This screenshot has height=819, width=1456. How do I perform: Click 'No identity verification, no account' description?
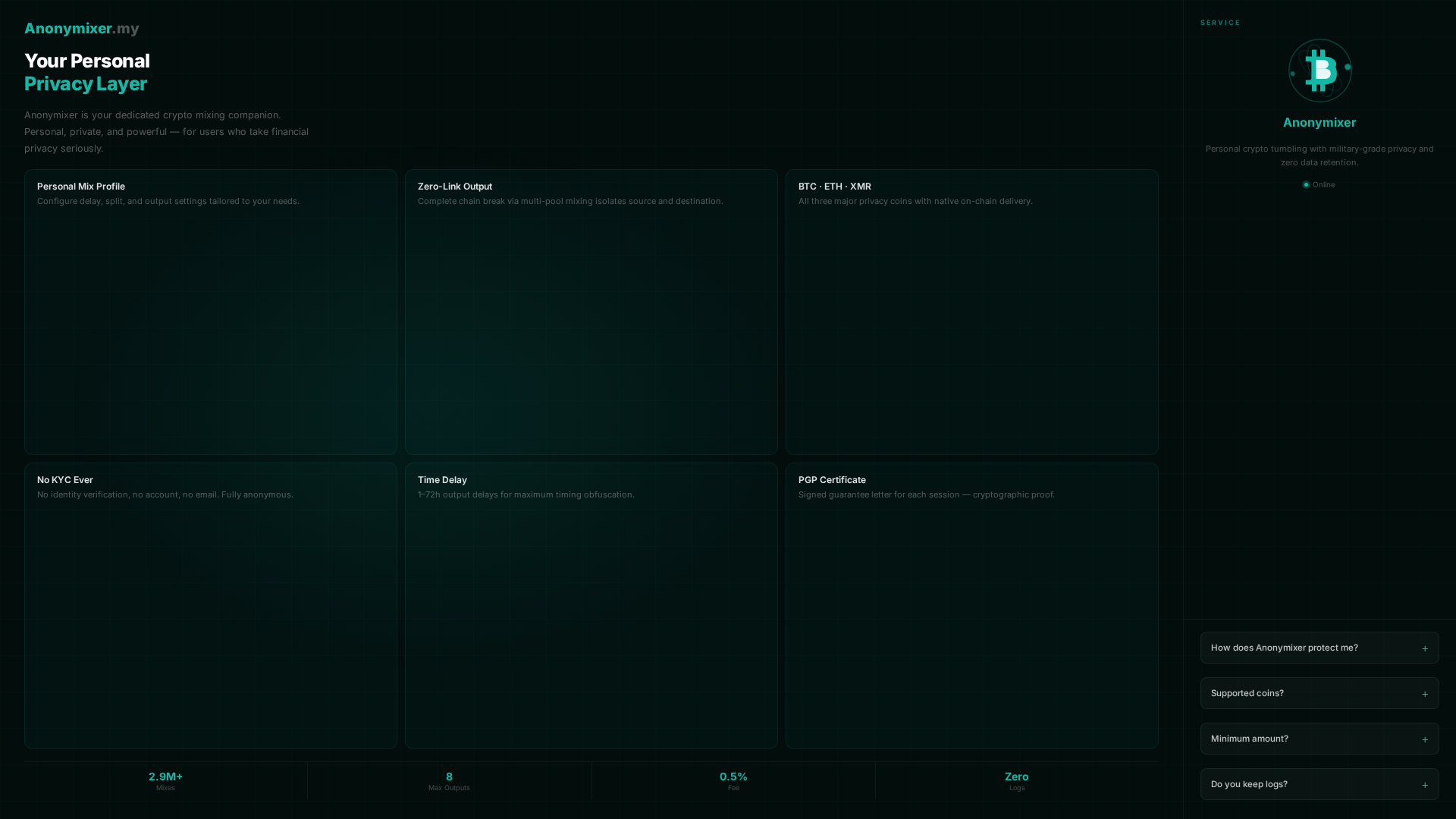coord(165,494)
